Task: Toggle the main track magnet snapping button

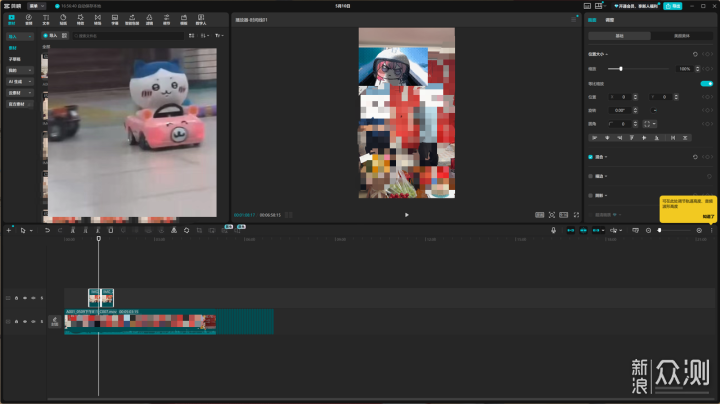Action: point(570,230)
